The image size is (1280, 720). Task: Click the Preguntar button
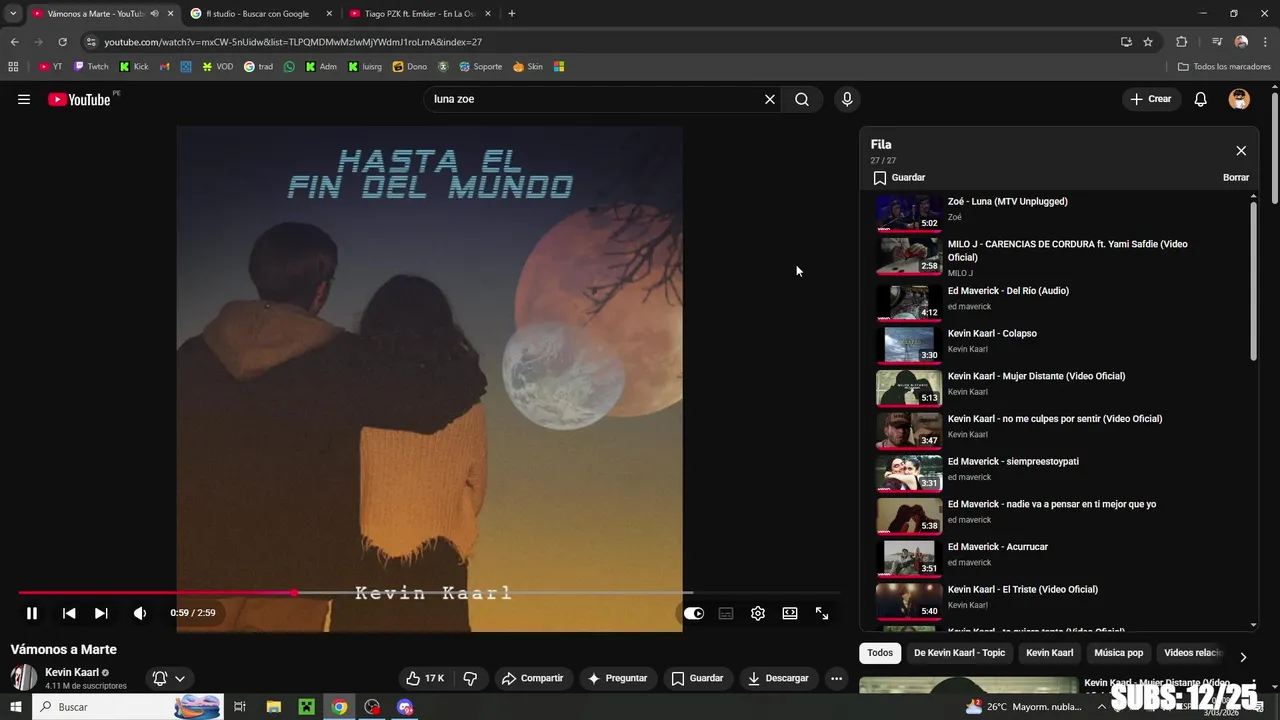coord(618,678)
